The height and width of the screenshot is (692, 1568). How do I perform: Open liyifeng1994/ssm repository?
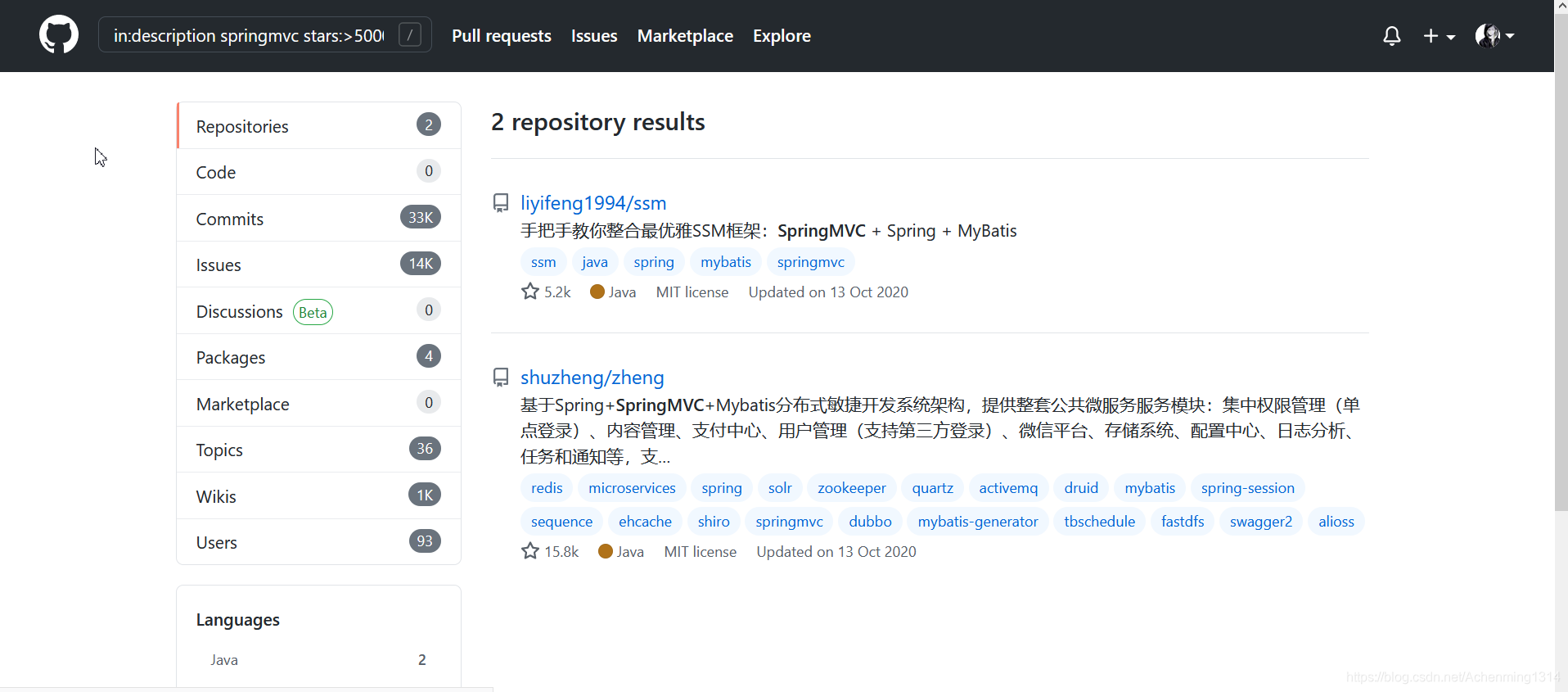(x=593, y=203)
